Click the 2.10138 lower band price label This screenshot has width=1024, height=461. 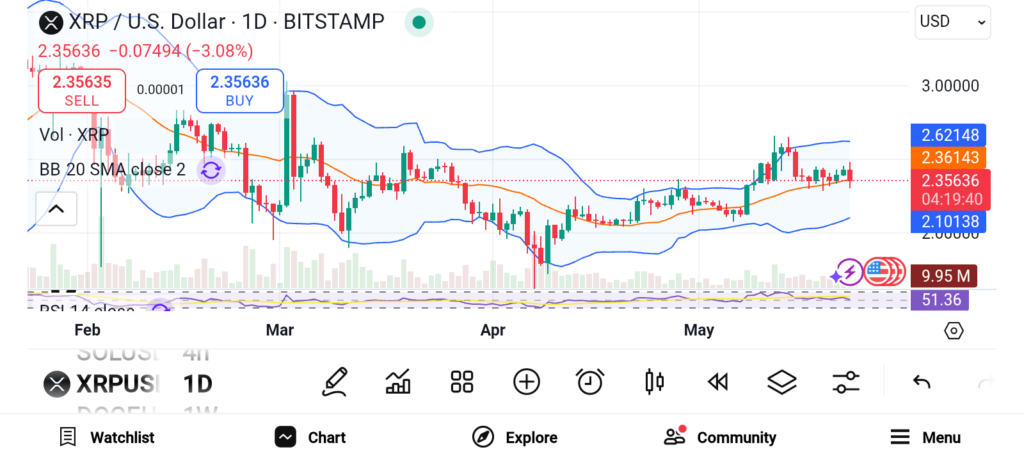(x=948, y=222)
